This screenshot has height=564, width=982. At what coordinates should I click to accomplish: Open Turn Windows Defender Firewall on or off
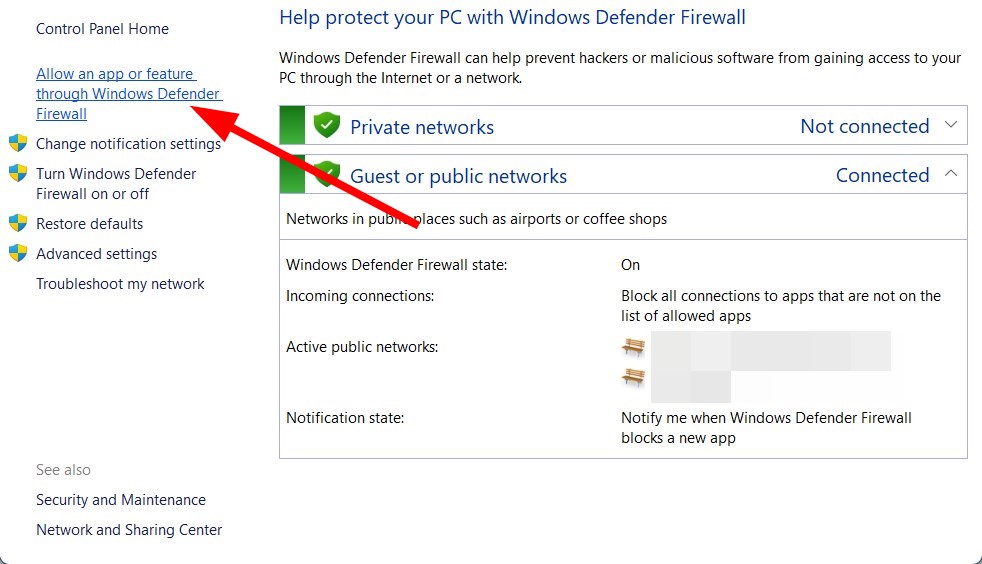click(116, 183)
